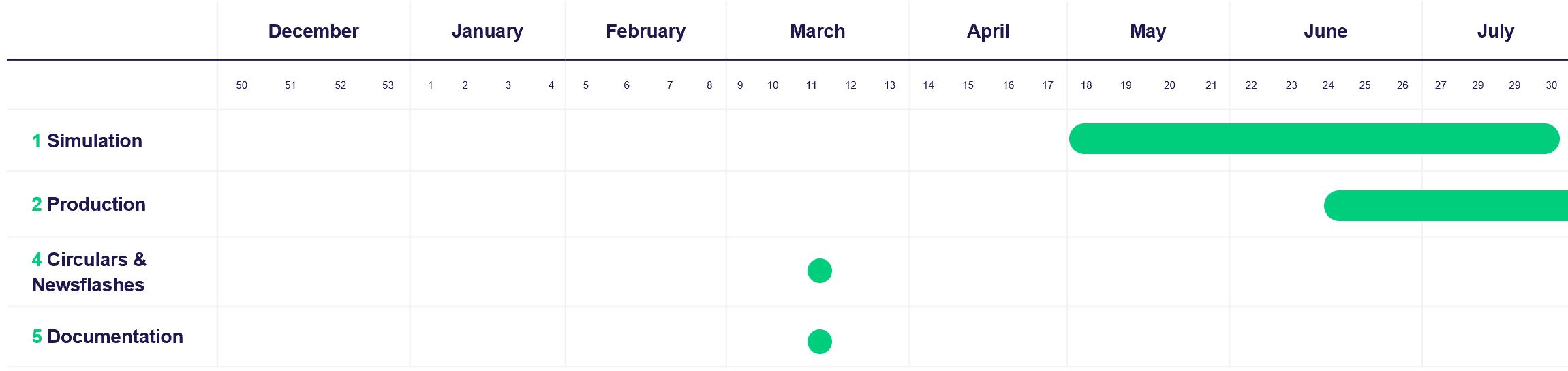1568x371 pixels.
Task: Select the July month header
Action: [x=1495, y=31]
